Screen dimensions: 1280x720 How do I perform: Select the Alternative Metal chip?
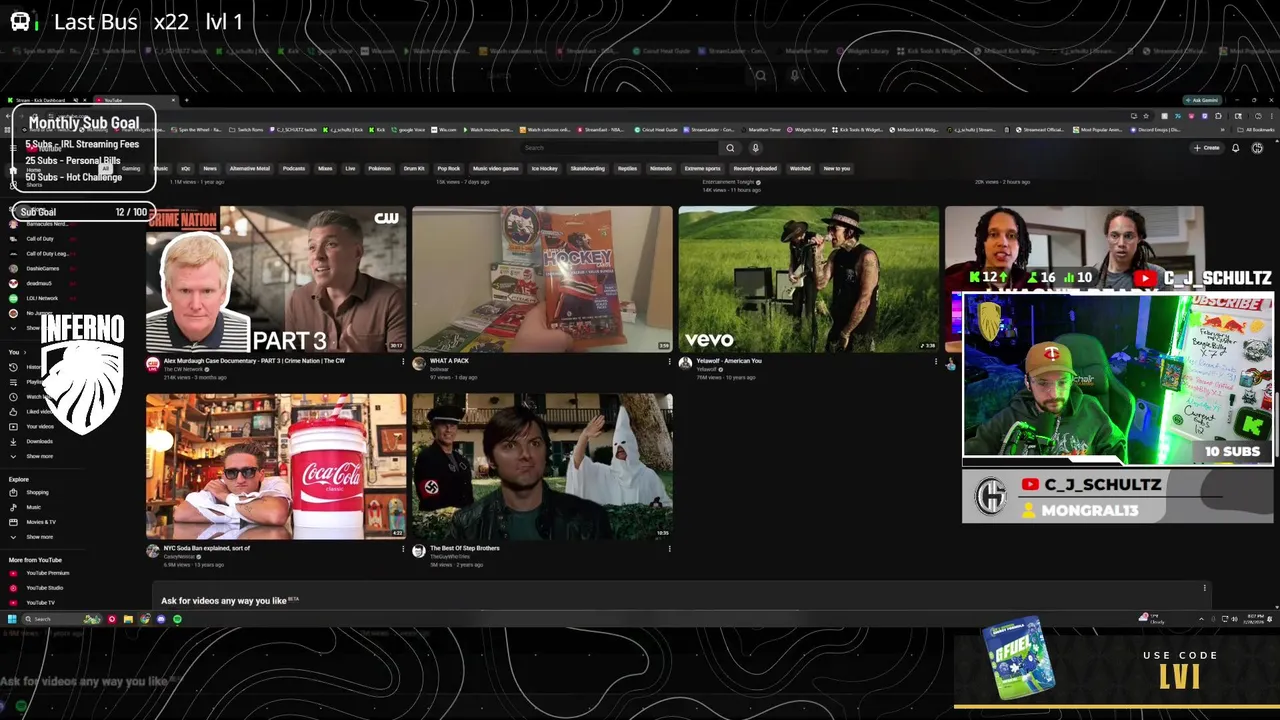249,168
